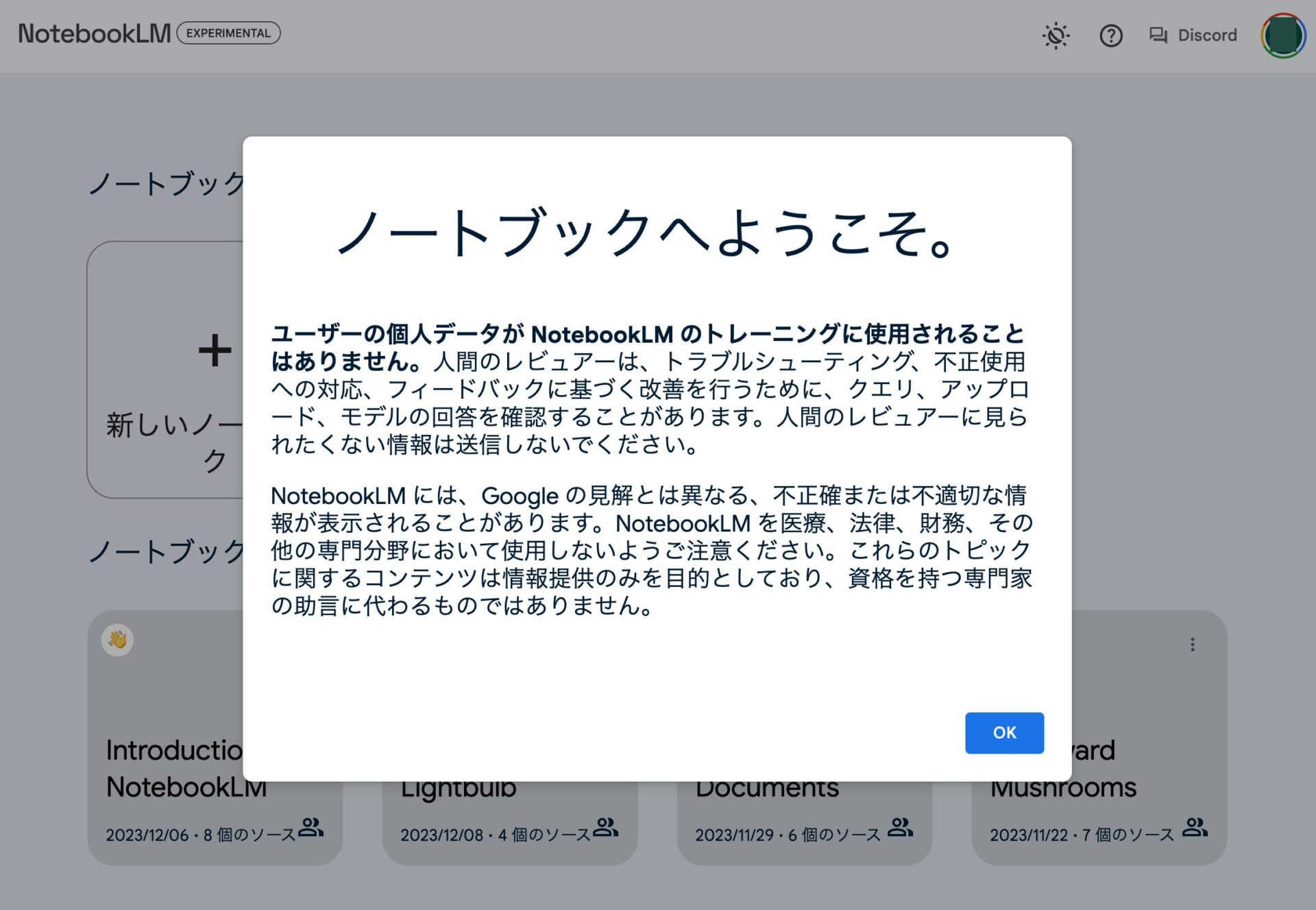Click the Discord chat bubble icon
This screenshot has width=1316, height=910.
1158,36
